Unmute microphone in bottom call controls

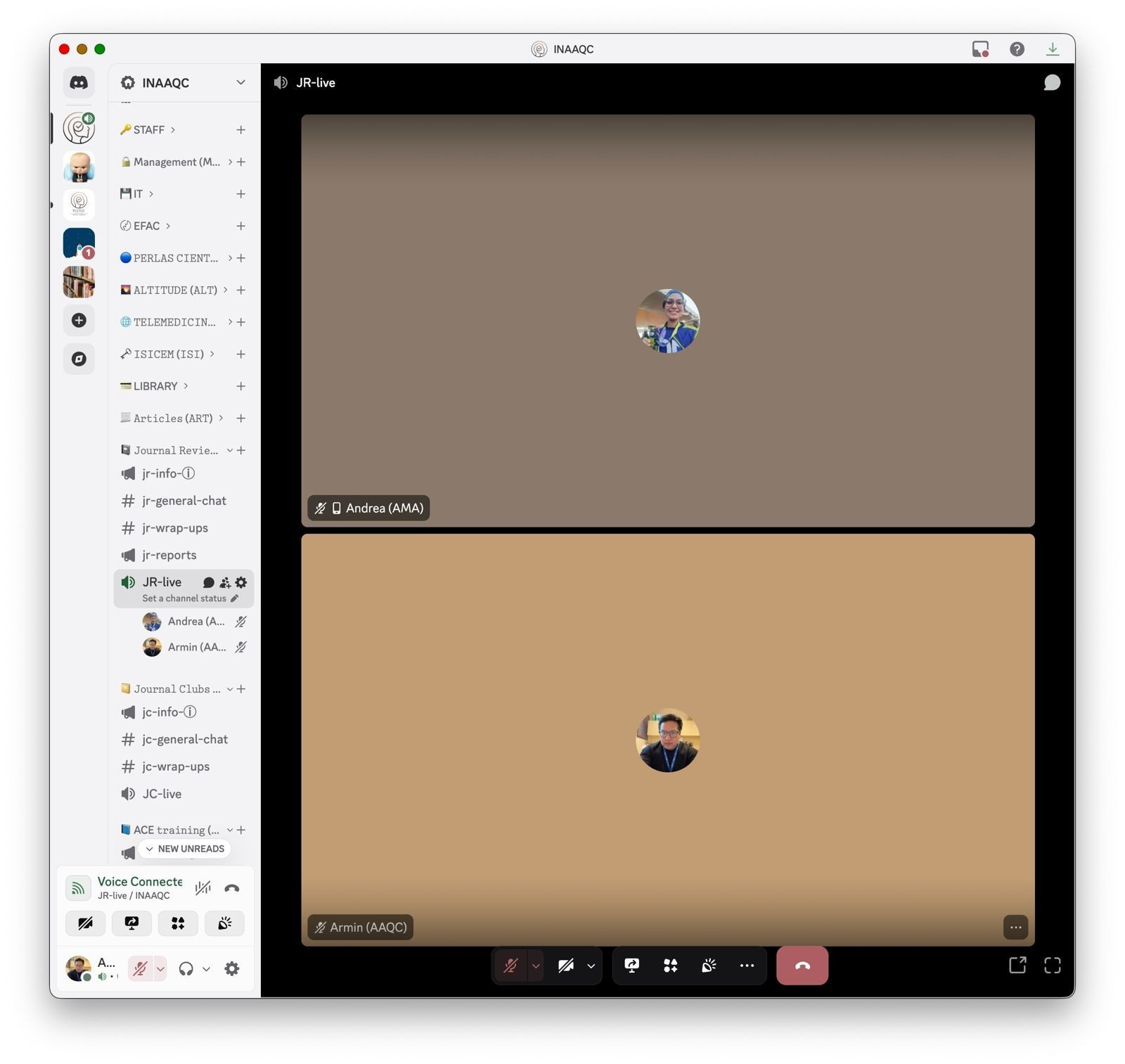pos(510,966)
